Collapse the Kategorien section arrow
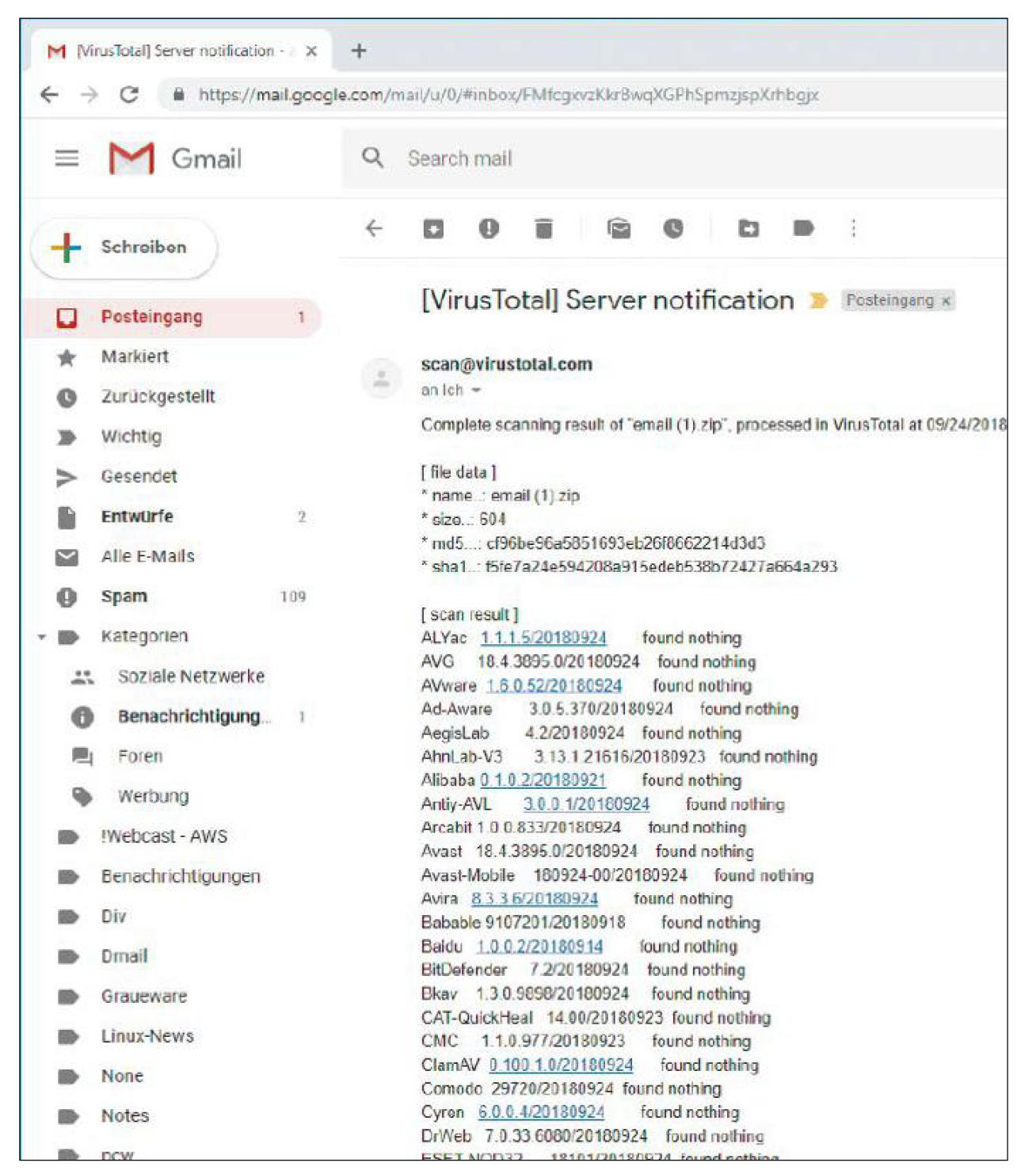The width and height of the screenshot is (1036, 1174). (x=41, y=637)
